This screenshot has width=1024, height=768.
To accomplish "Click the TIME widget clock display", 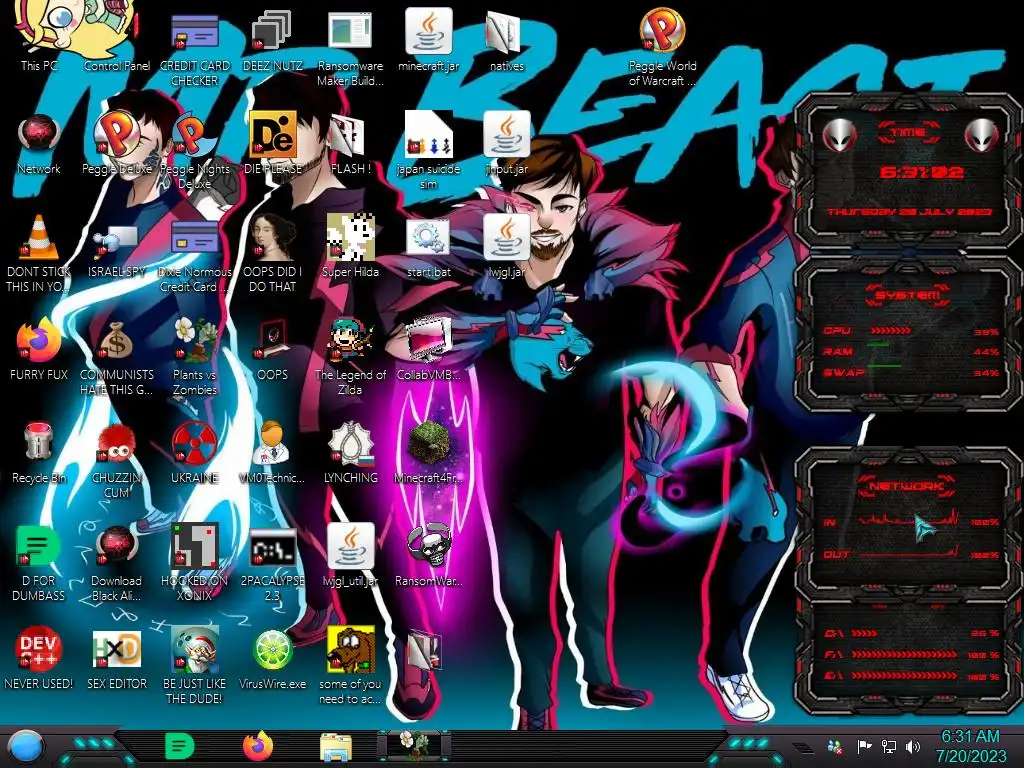I will 921,172.
